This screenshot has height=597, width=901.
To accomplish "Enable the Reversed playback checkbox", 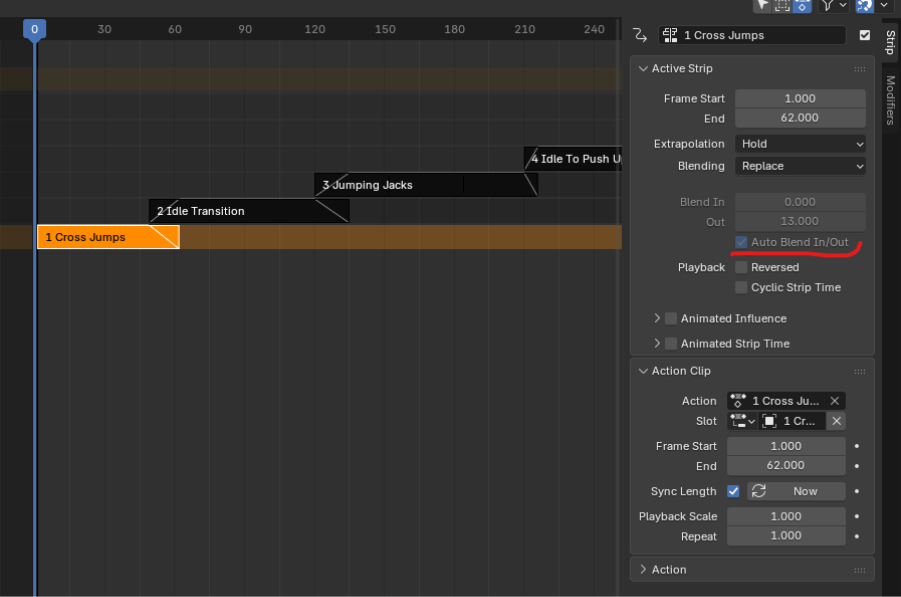I will pos(741,267).
